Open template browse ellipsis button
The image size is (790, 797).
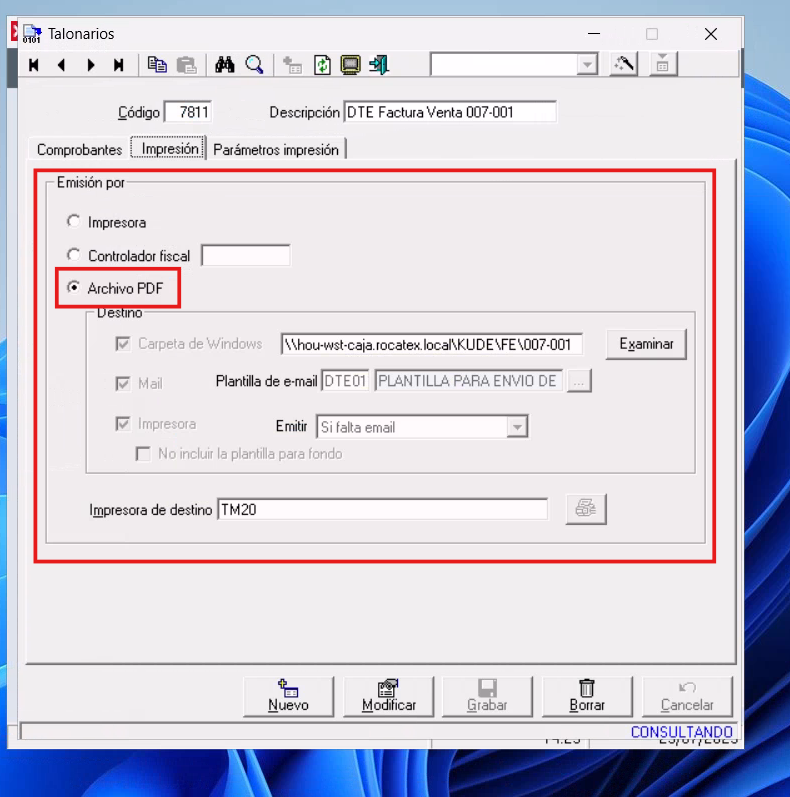(580, 381)
